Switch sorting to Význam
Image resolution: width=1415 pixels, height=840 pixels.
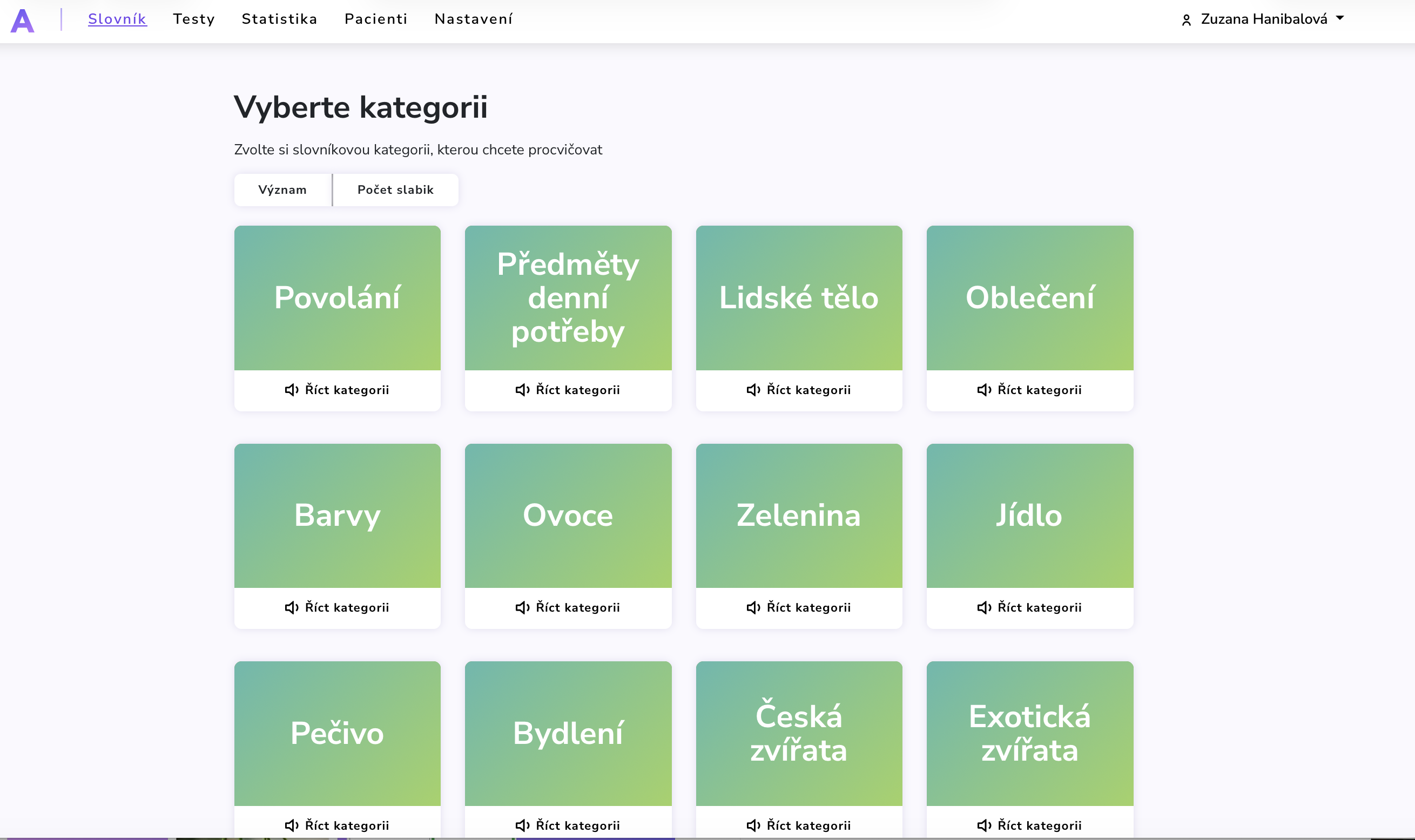tap(282, 189)
